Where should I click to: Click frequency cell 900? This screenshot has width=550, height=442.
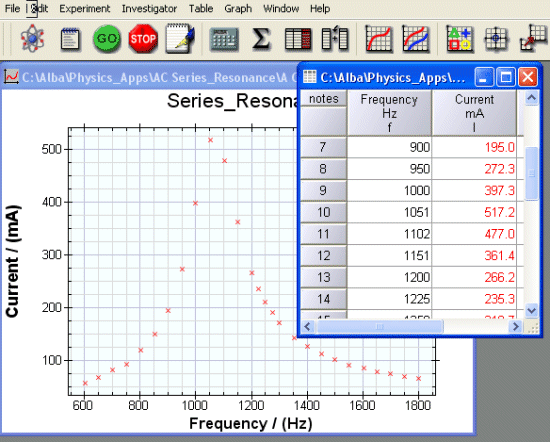tap(389, 147)
